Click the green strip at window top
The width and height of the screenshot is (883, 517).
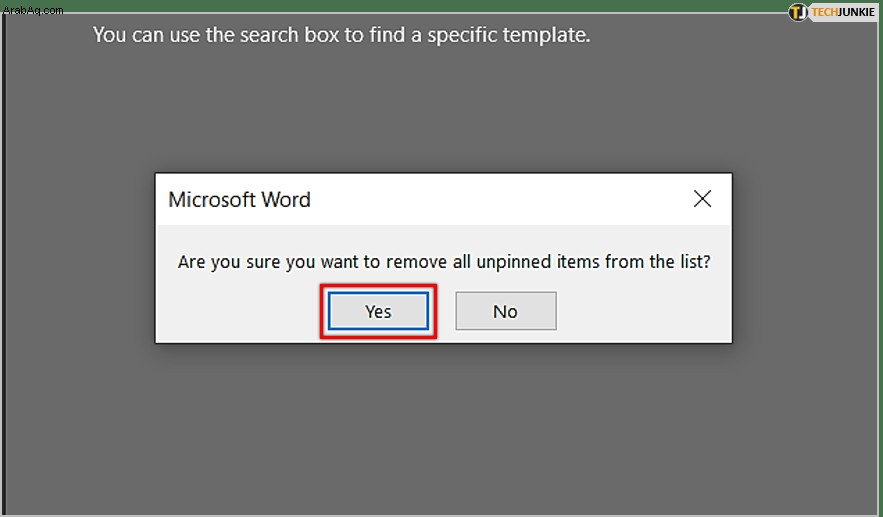click(x=422, y=6)
